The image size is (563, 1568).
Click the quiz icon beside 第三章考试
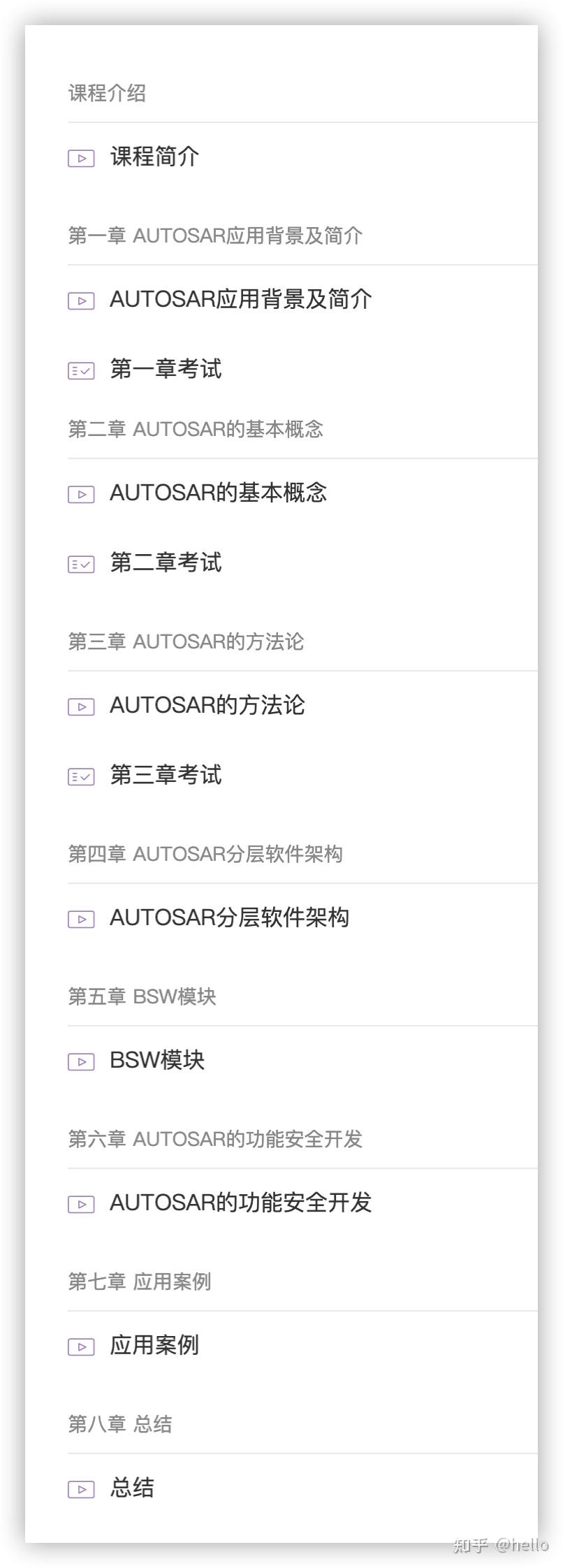81,777
